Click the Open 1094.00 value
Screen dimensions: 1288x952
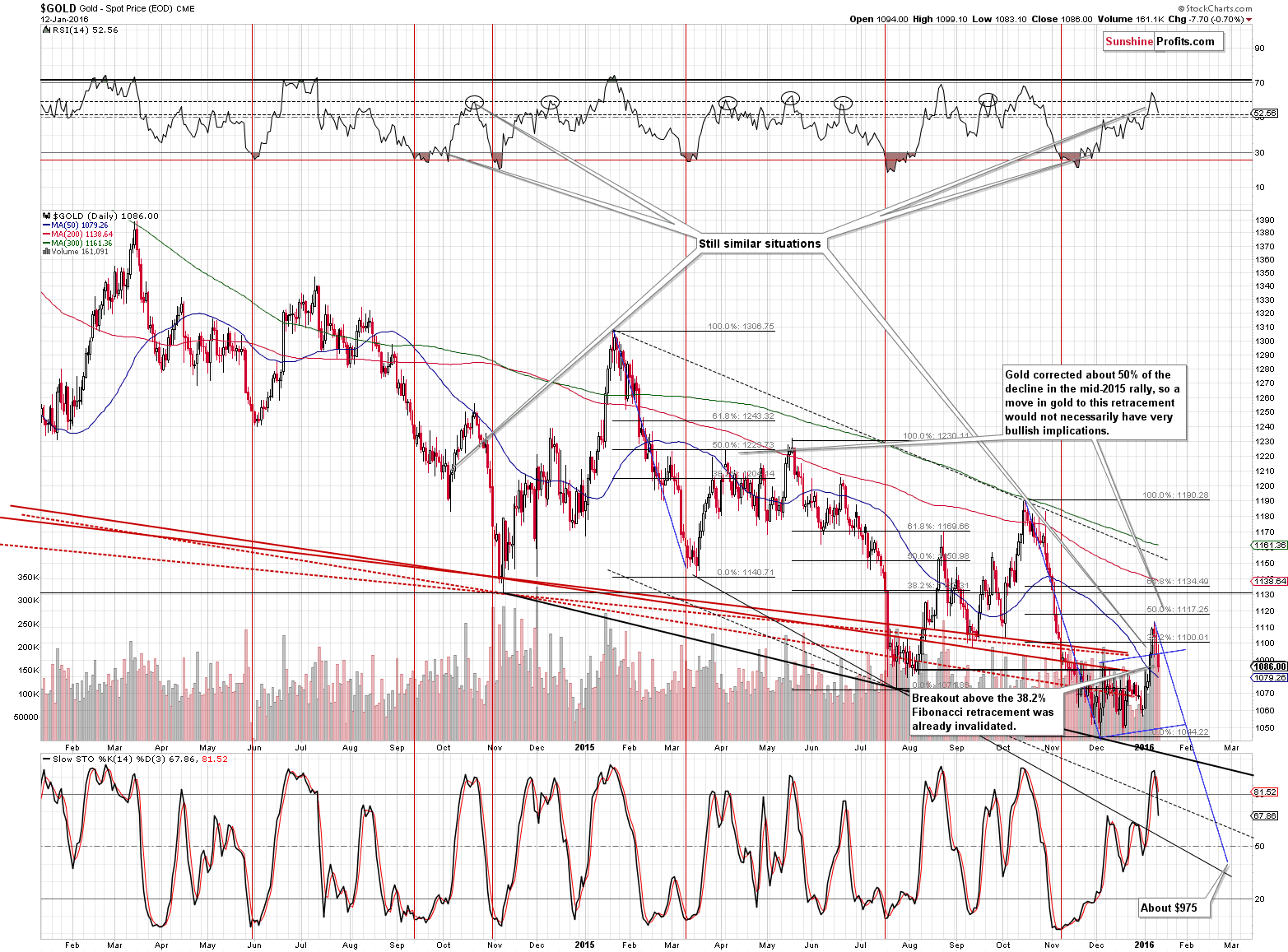(878, 19)
